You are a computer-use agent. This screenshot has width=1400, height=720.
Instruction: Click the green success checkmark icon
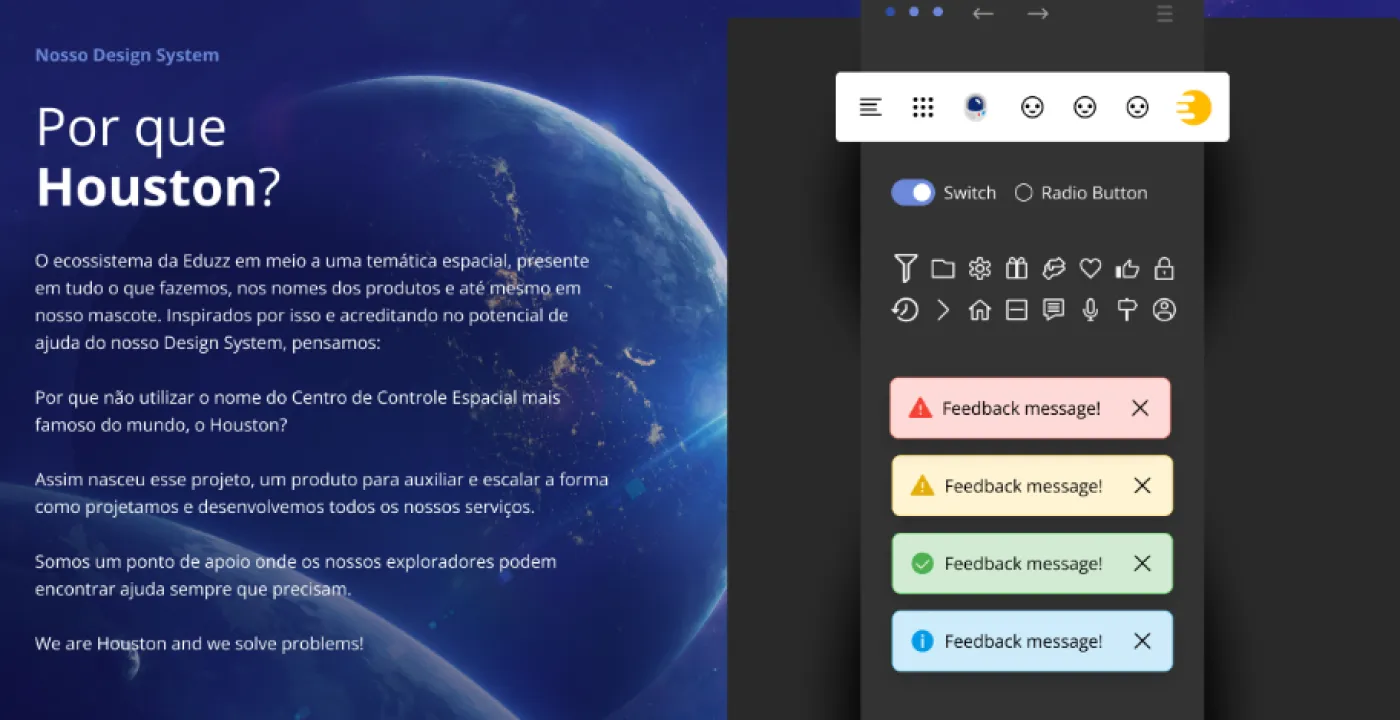click(x=922, y=564)
